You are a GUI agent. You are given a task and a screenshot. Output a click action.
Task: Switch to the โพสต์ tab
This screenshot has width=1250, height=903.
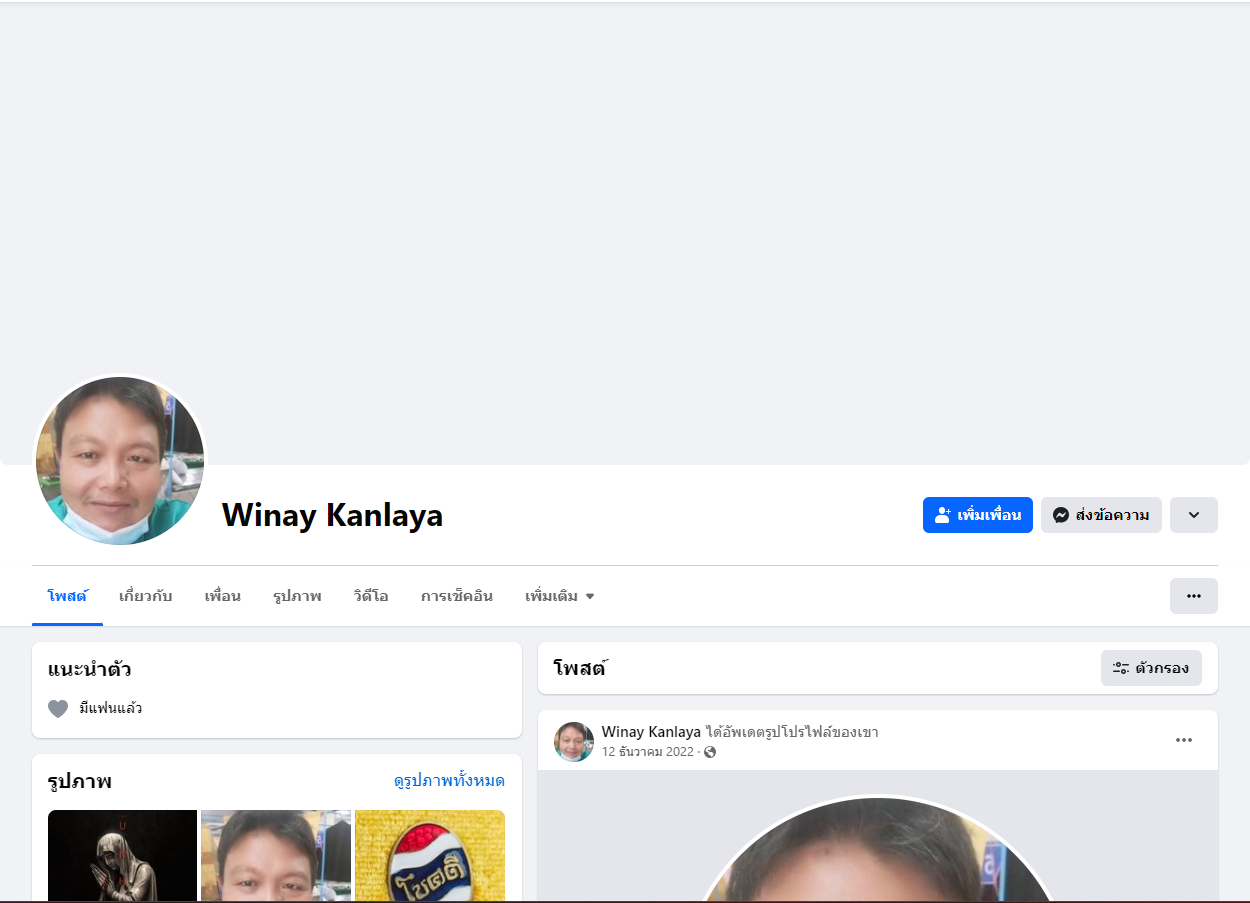[x=67, y=596]
